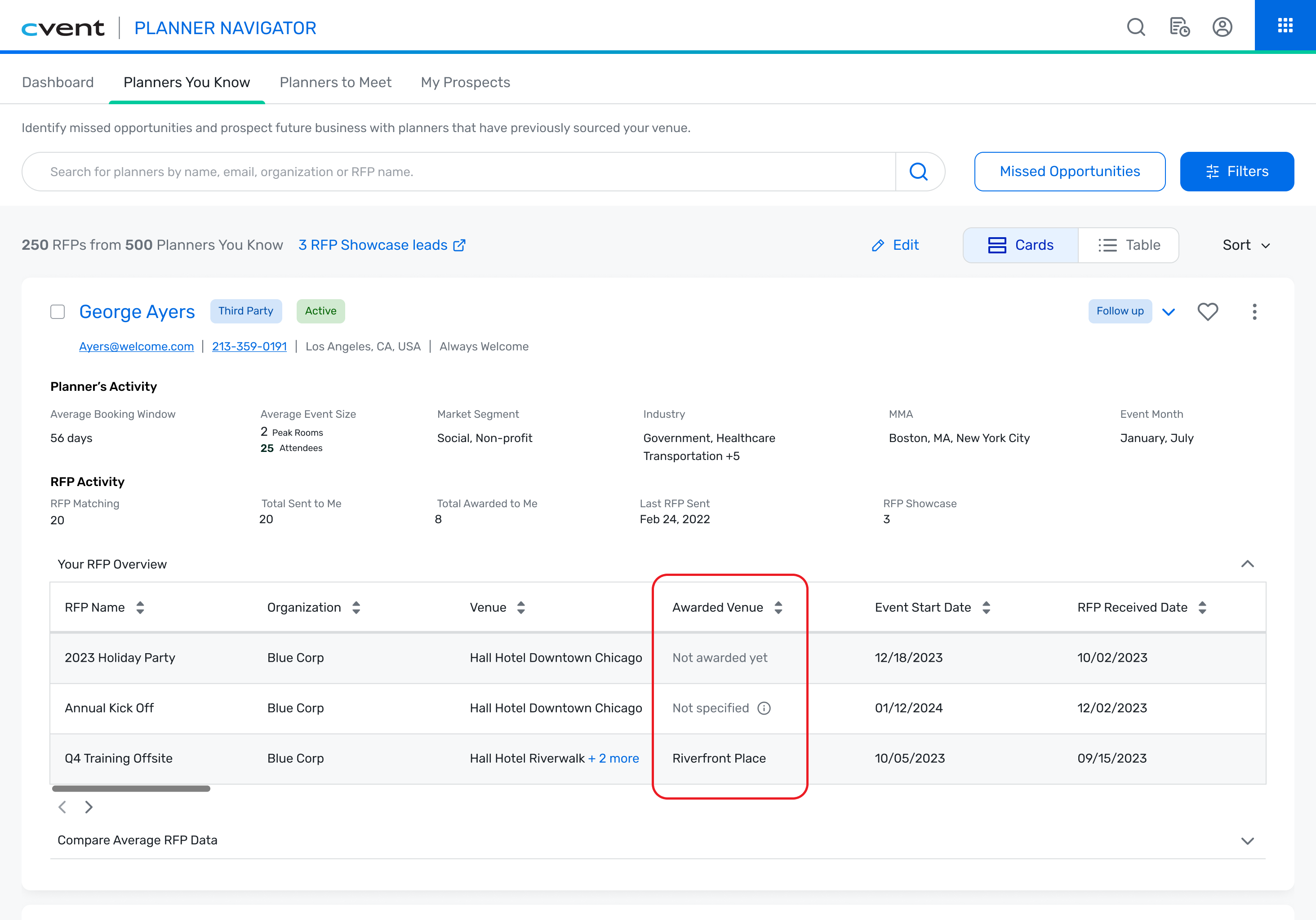Screen dimensions: 1316x920
Task: Click the Cvent logo
Action: click(63, 28)
